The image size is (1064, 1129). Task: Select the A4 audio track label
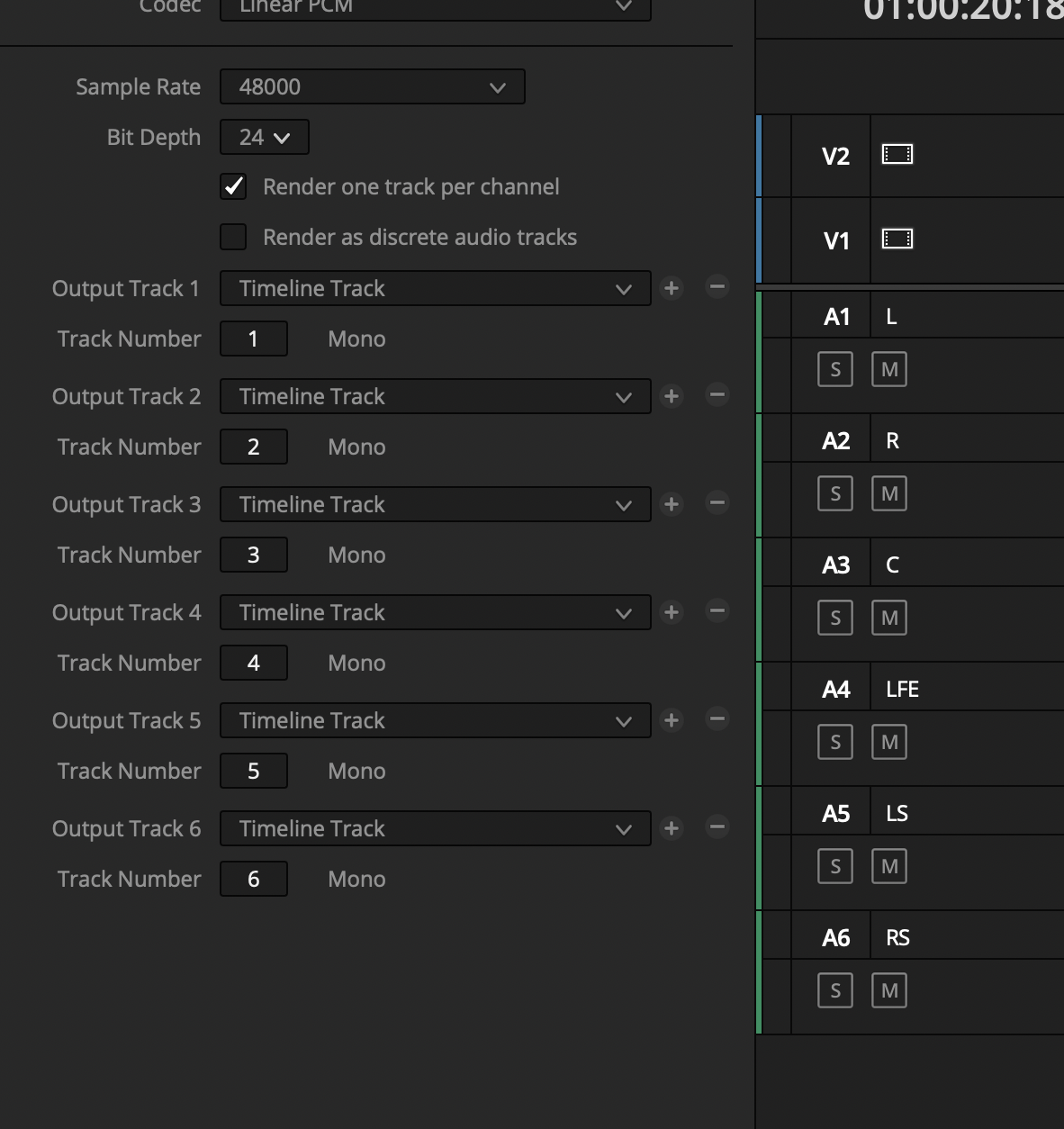[x=836, y=689]
